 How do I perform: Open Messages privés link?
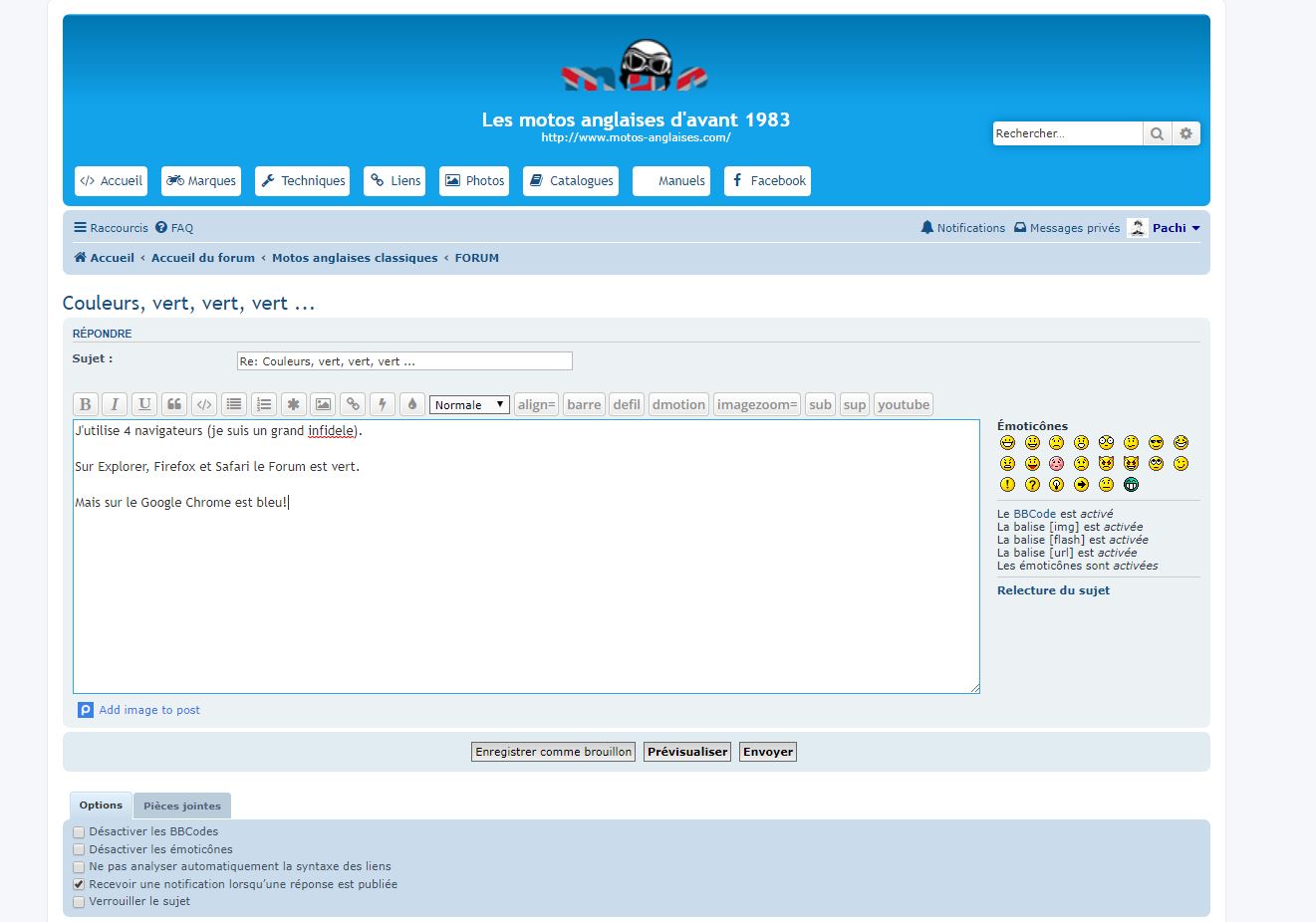point(1067,228)
